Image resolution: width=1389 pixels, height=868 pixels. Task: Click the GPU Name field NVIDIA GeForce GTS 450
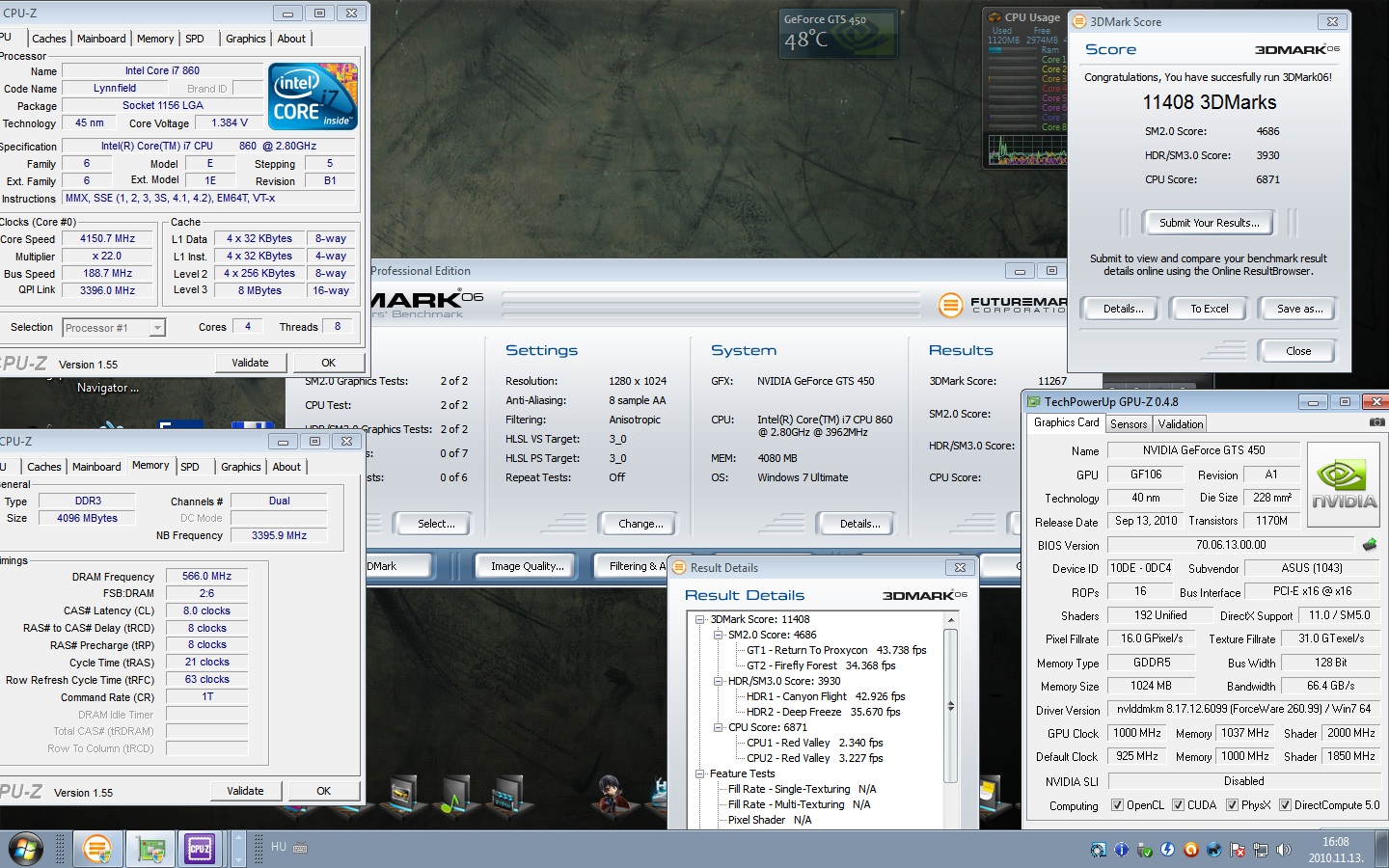1204,450
